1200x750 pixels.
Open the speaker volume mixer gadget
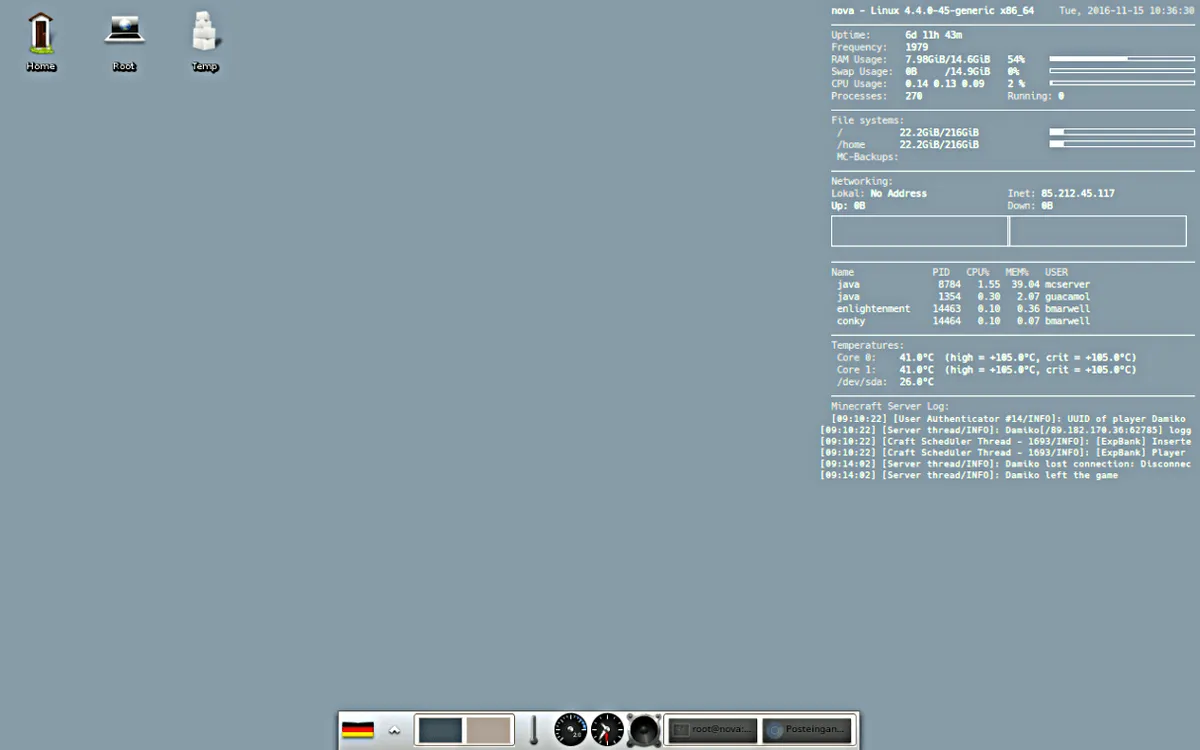(x=643, y=730)
